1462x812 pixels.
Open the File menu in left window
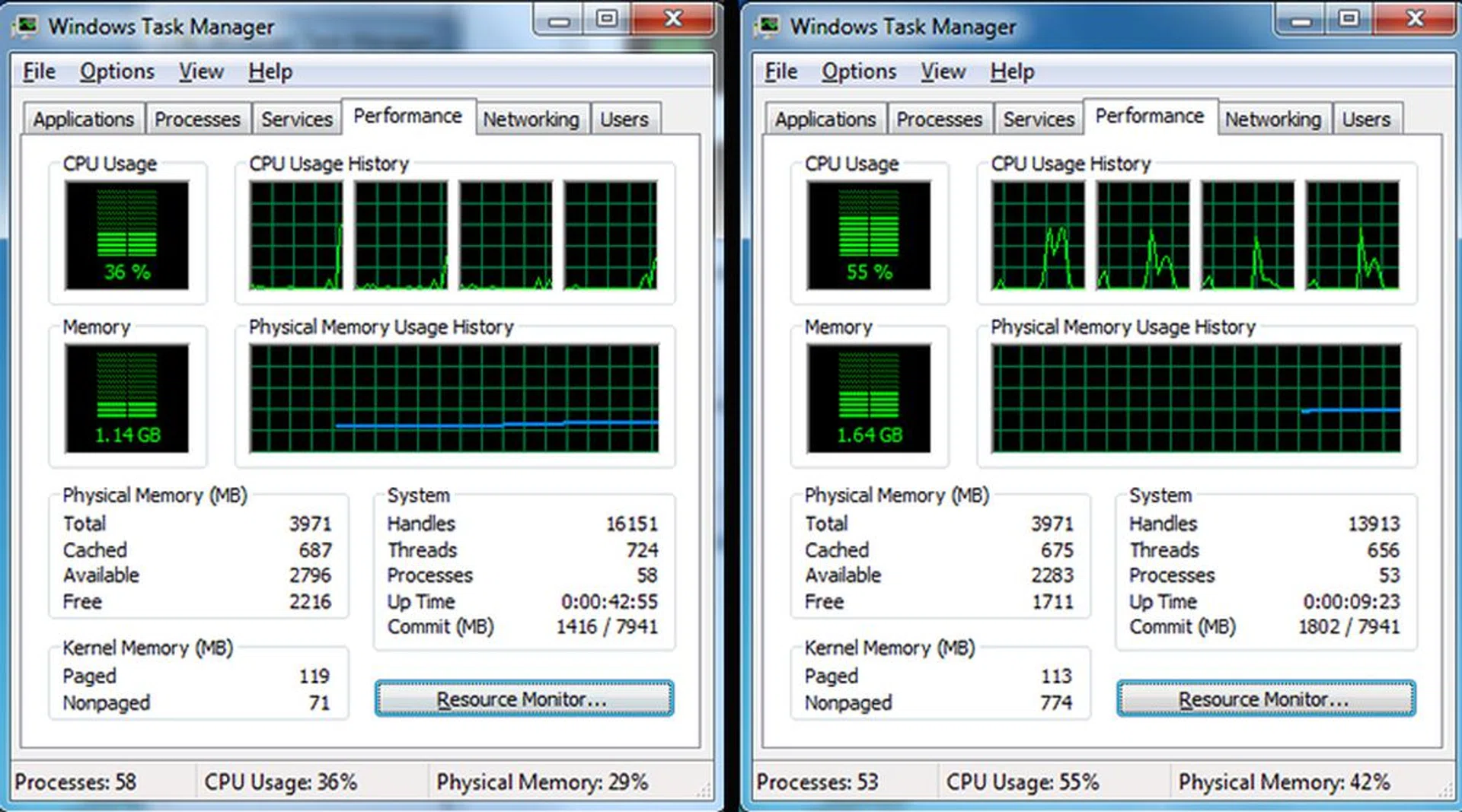click(39, 72)
